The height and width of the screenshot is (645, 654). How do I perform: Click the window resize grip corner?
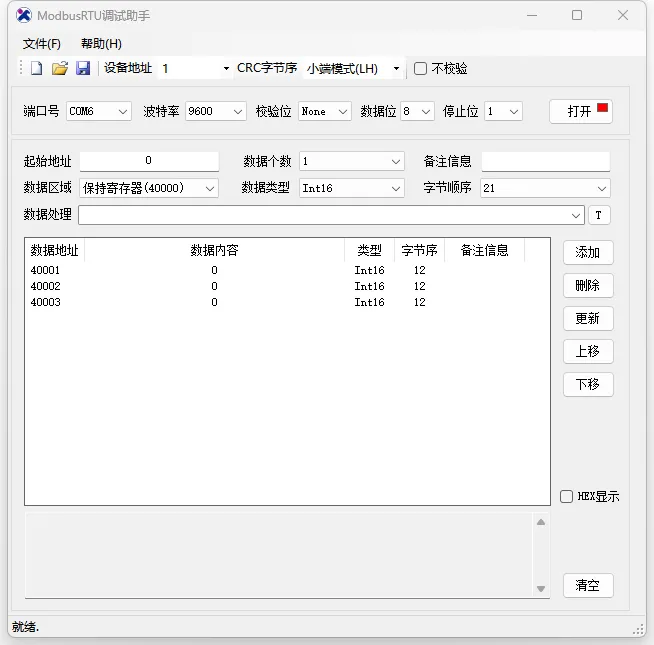coord(639,629)
